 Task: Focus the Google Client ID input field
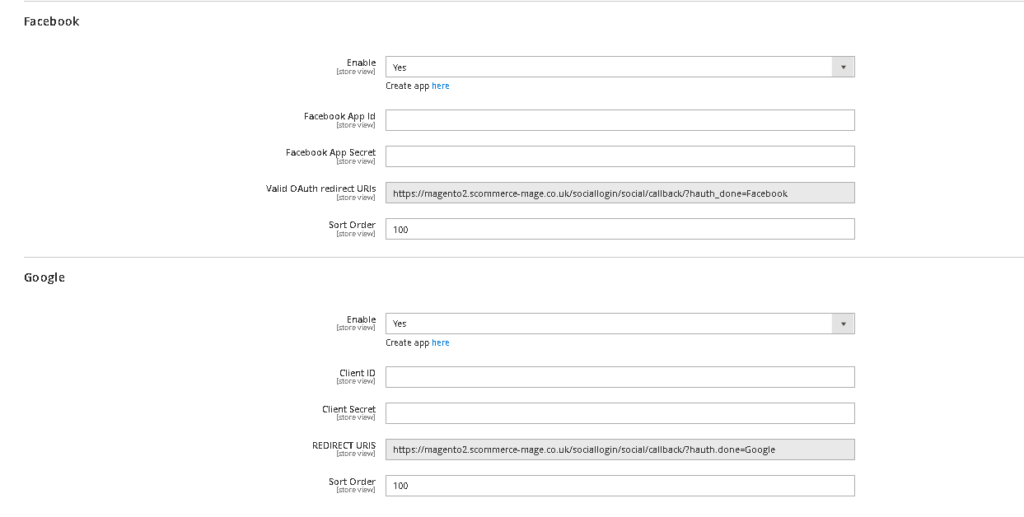coord(620,377)
